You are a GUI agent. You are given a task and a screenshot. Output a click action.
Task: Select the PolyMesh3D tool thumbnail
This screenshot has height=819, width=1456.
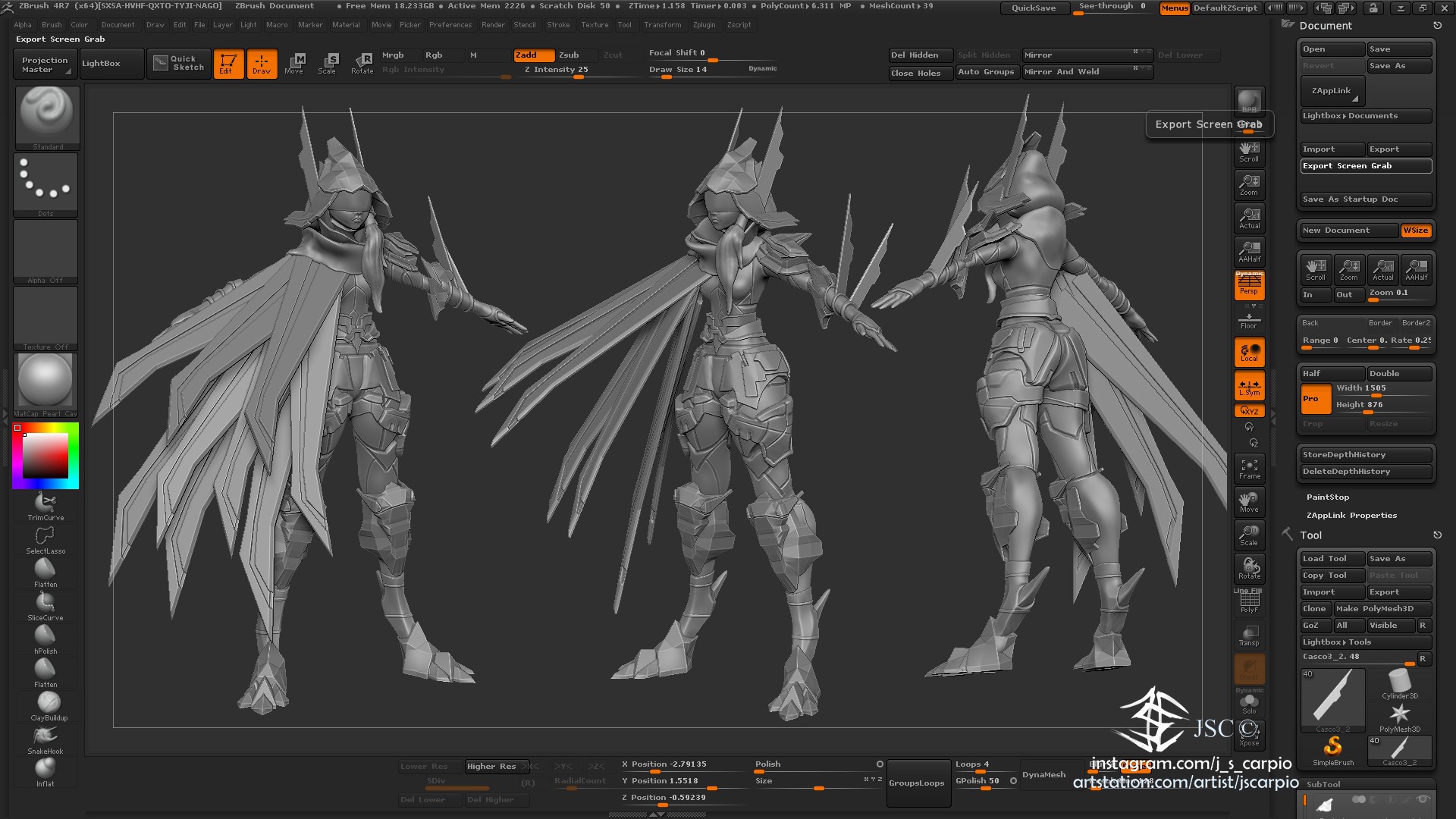(x=1399, y=718)
